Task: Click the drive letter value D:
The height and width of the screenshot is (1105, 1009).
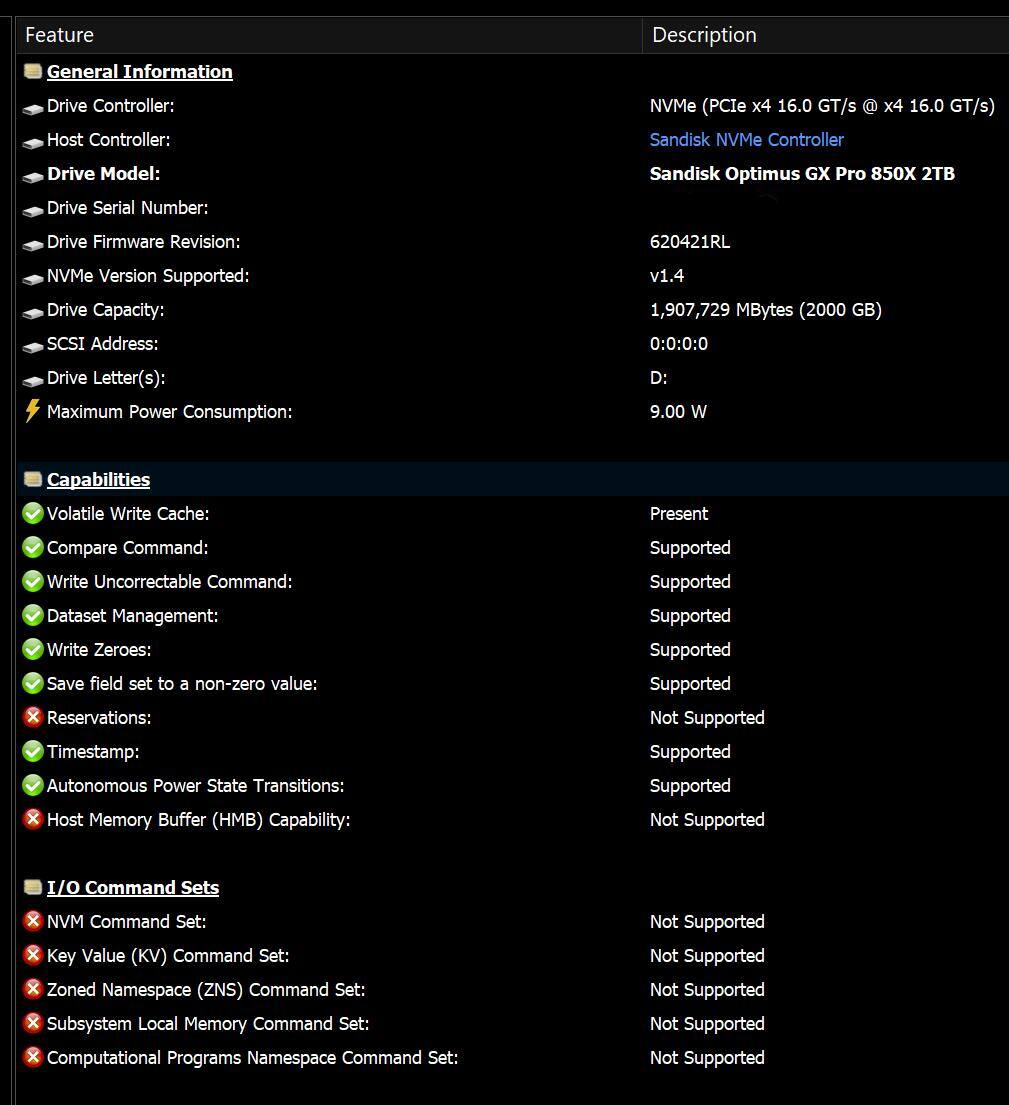Action: tap(658, 378)
